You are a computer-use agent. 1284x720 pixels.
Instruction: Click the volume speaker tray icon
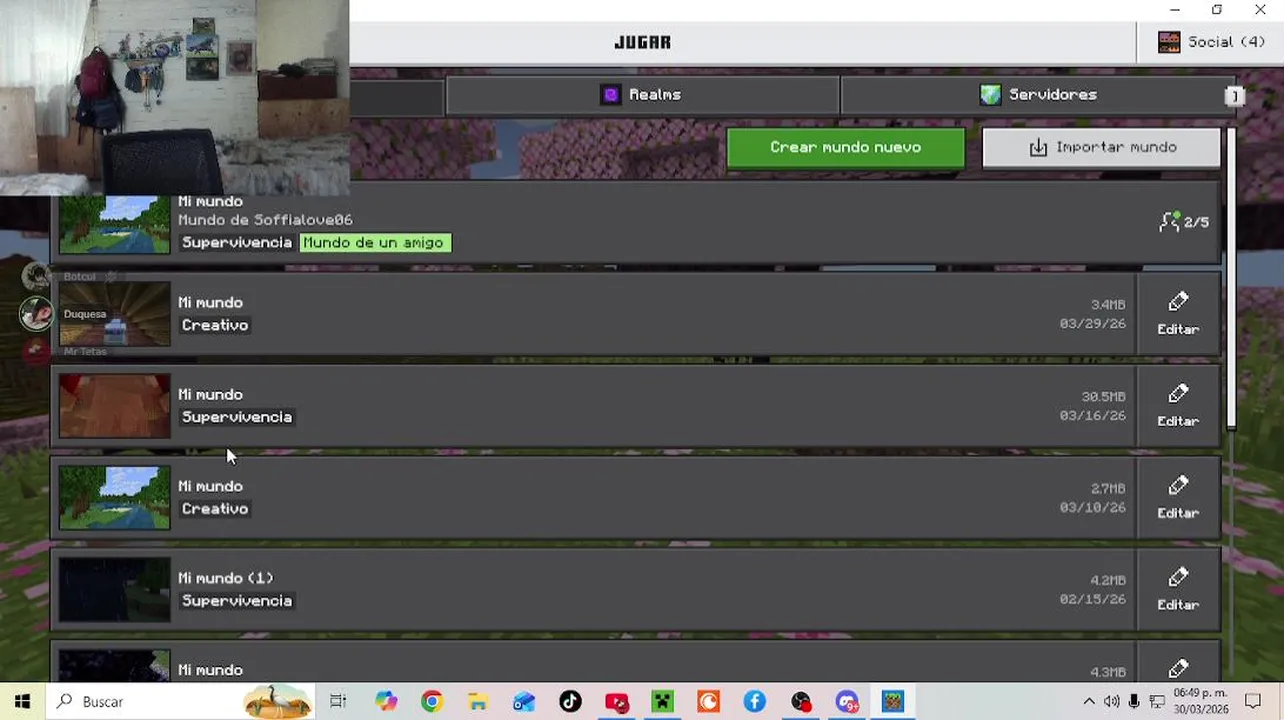(1112, 702)
